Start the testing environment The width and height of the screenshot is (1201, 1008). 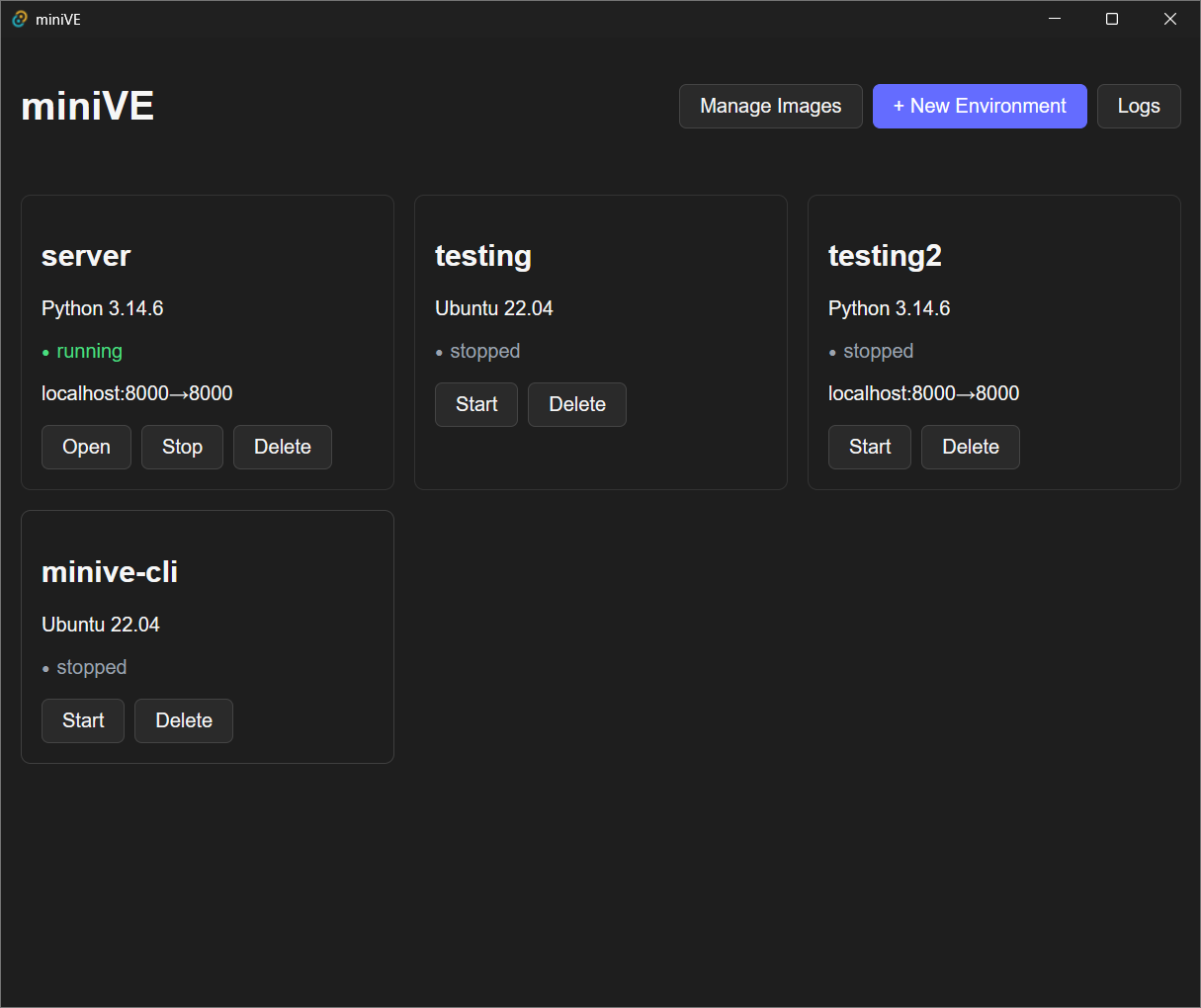tap(476, 404)
